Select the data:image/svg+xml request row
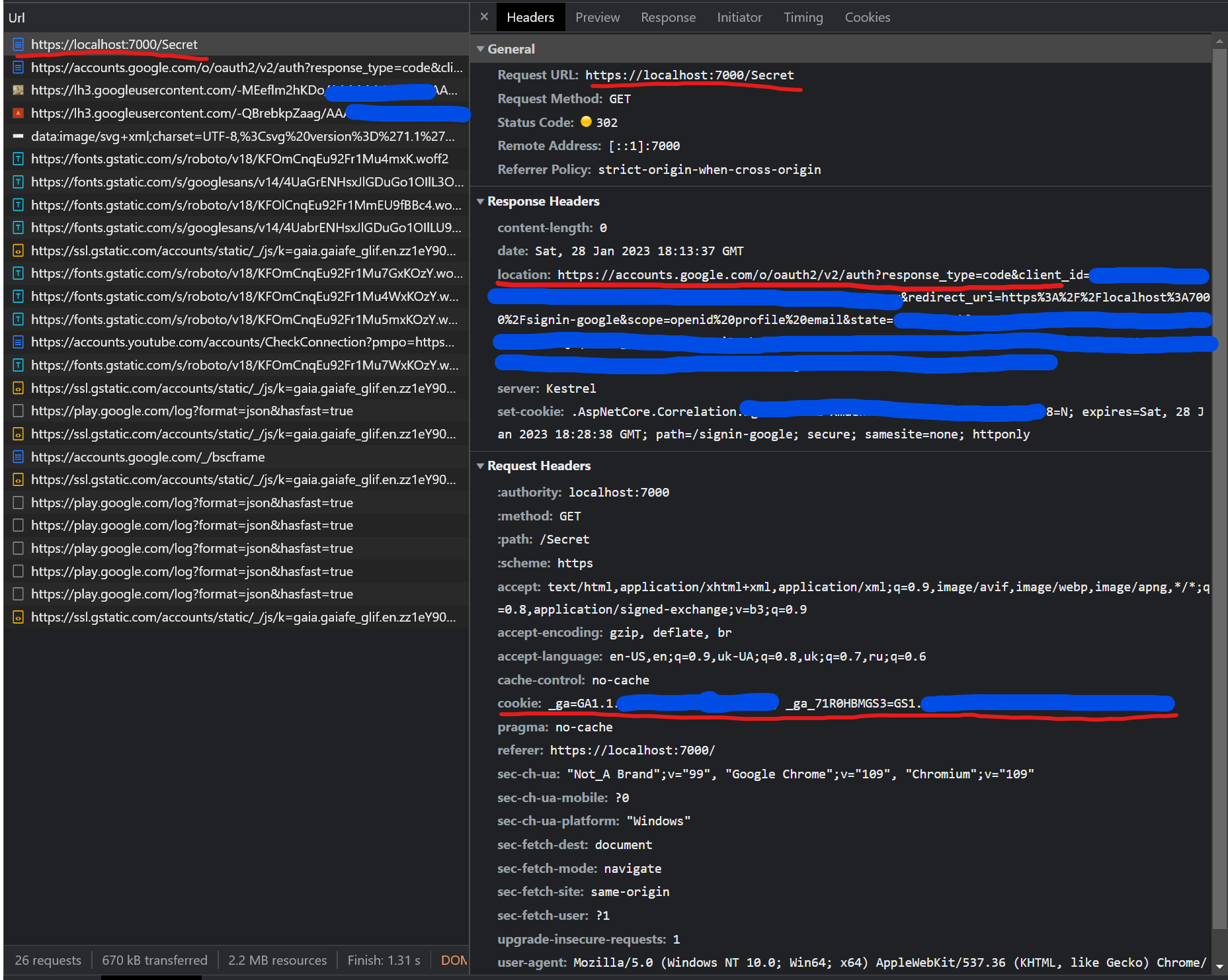1228x980 pixels. tap(236, 136)
